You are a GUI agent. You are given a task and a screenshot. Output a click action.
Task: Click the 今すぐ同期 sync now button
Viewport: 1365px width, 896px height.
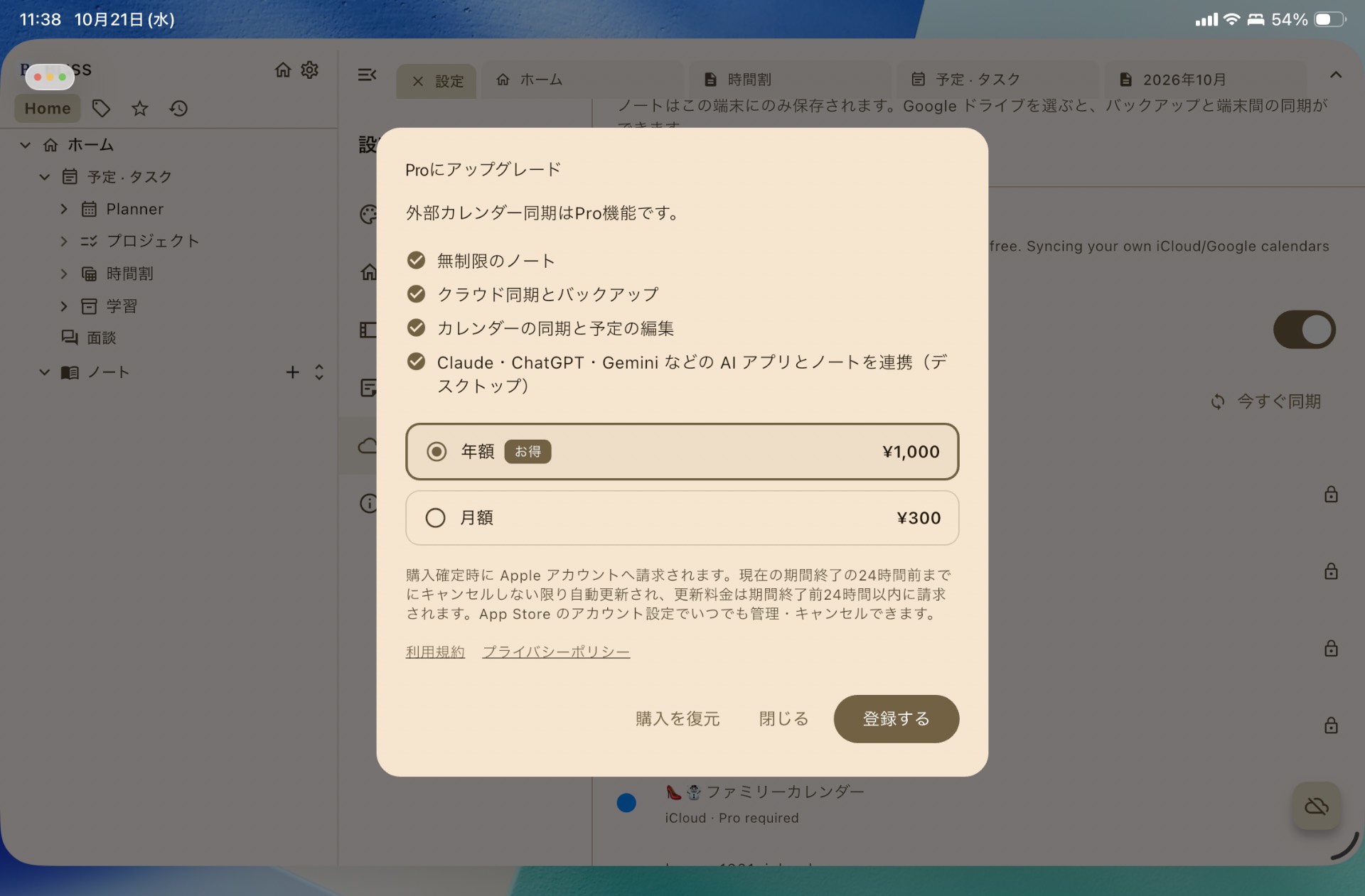(x=1266, y=401)
